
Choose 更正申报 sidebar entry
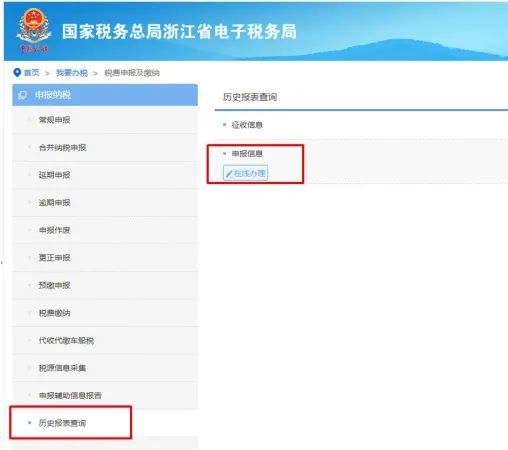[x=105, y=258]
